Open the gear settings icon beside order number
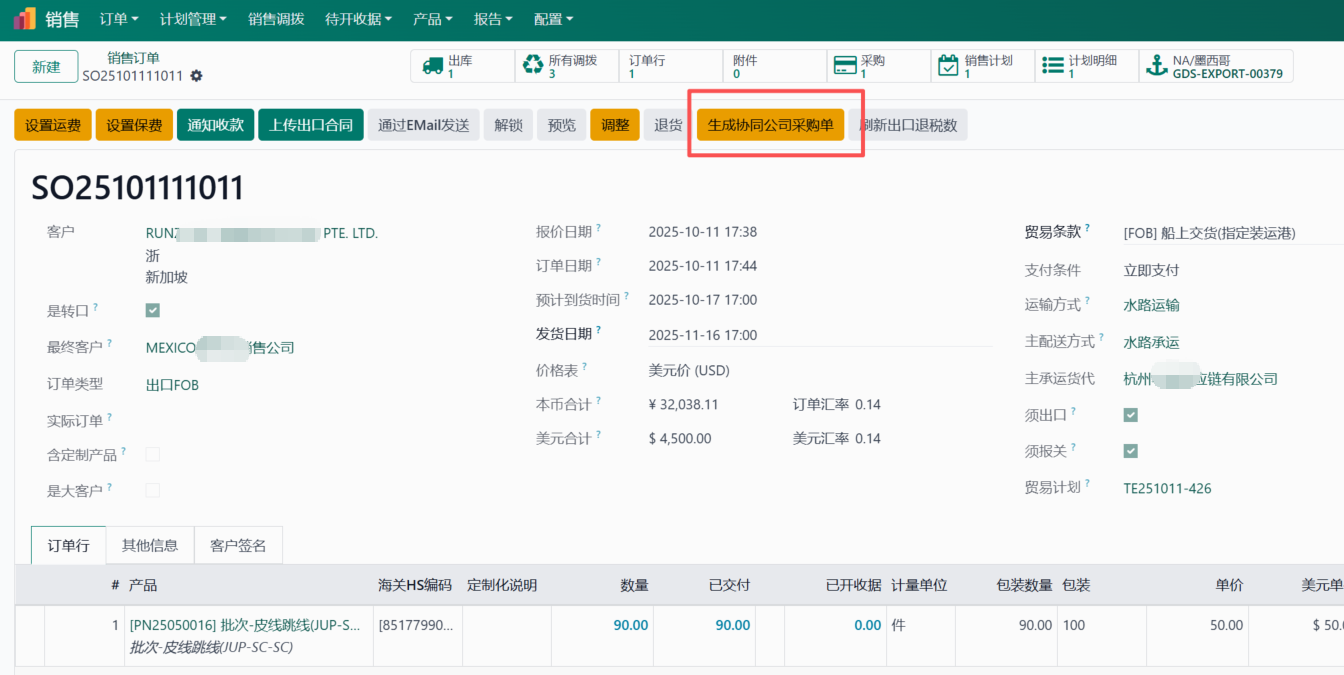The image size is (1344, 675). click(196, 76)
